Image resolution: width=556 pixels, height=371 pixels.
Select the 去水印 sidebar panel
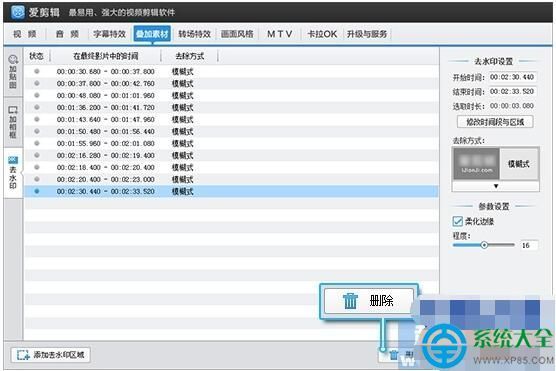[x=13, y=173]
